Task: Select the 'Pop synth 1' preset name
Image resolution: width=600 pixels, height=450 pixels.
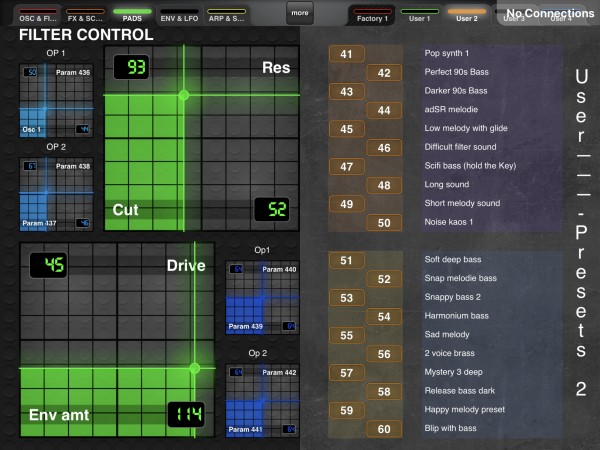Action: click(x=447, y=53)
